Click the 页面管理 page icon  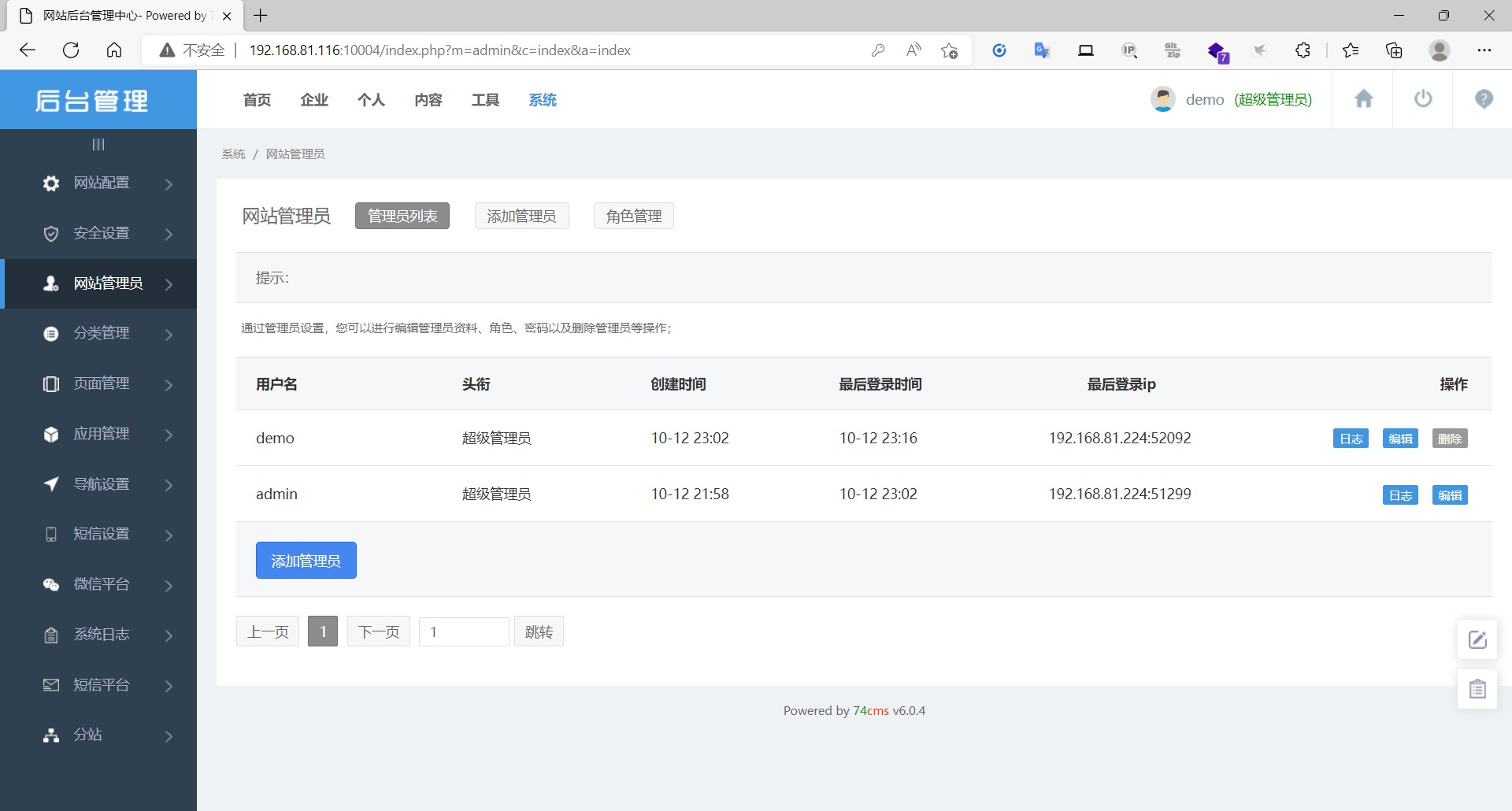click(51, 384)
